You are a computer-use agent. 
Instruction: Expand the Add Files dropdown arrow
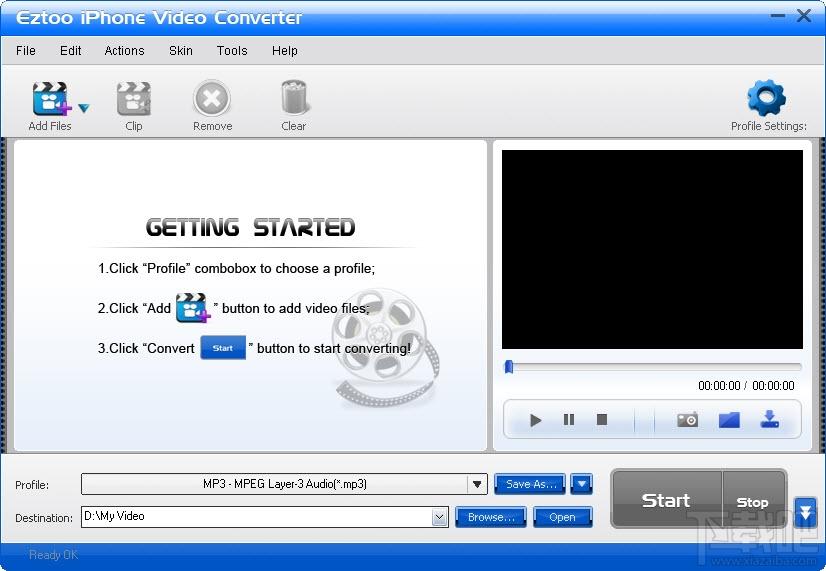(83, 108)
